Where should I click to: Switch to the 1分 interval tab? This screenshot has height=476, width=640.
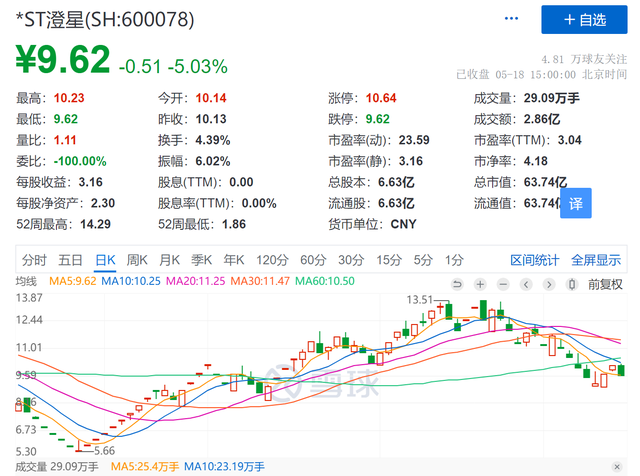[x=454, y=260]
